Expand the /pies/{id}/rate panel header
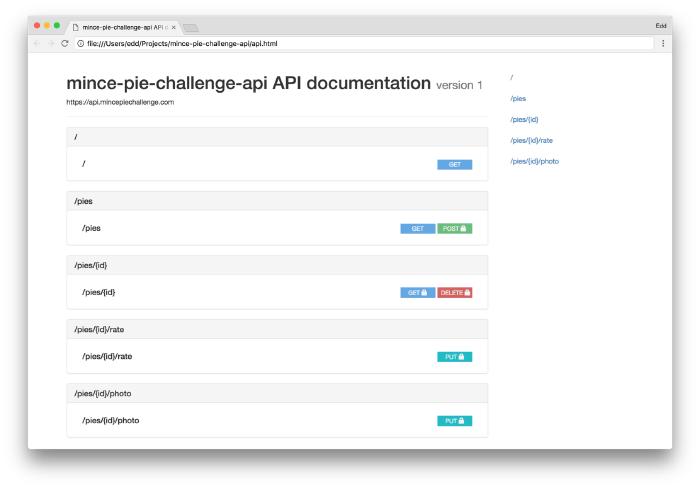The height and width of the screenshot is (489, 700). pos(277,329)
